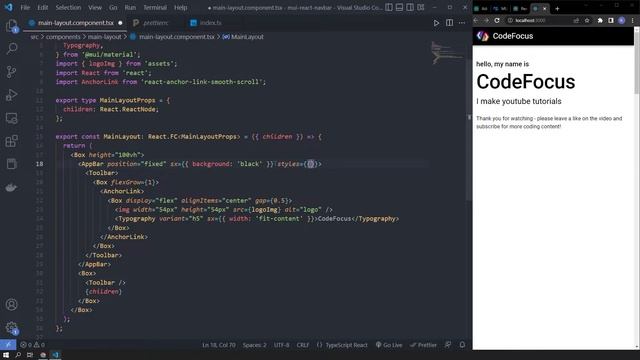Click the CodeFocus logo in the navbar
The image size is (640, 360).
click(482, 36)
